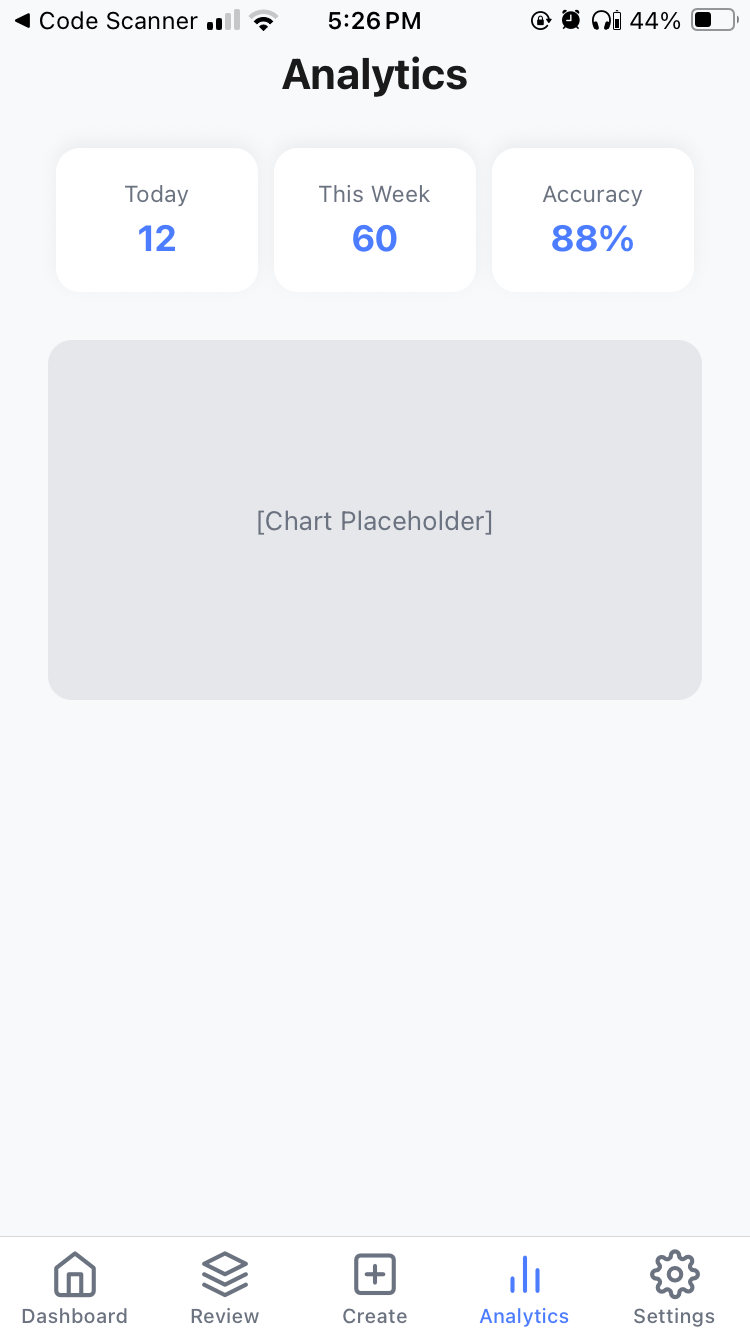Switch to the Dashboard tab label
750x1334 pixels.
[75, 1316]
